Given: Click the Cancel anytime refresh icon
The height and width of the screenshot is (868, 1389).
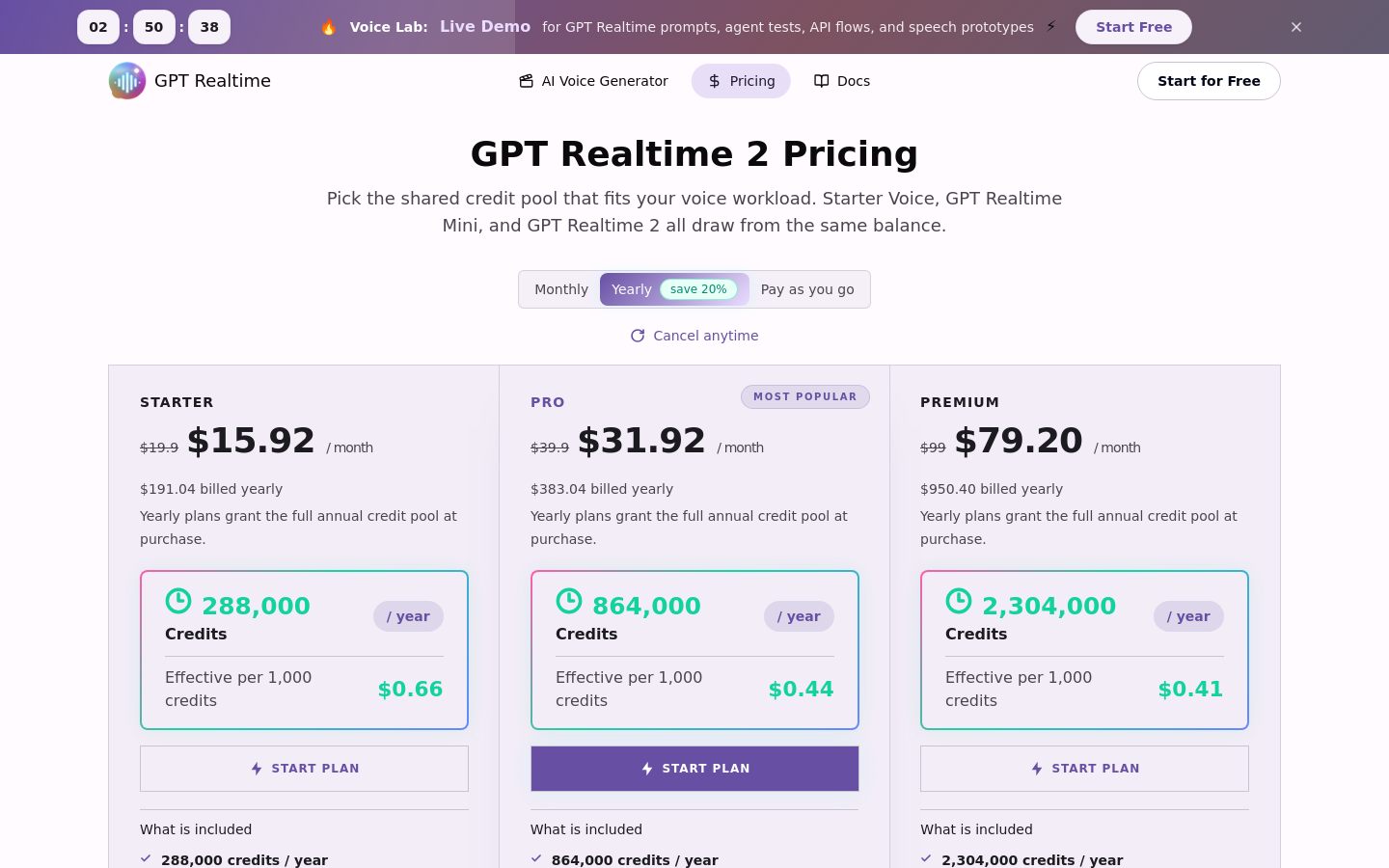Looking at the screenshot, I should pyautogui.click(x=638, y=336).
